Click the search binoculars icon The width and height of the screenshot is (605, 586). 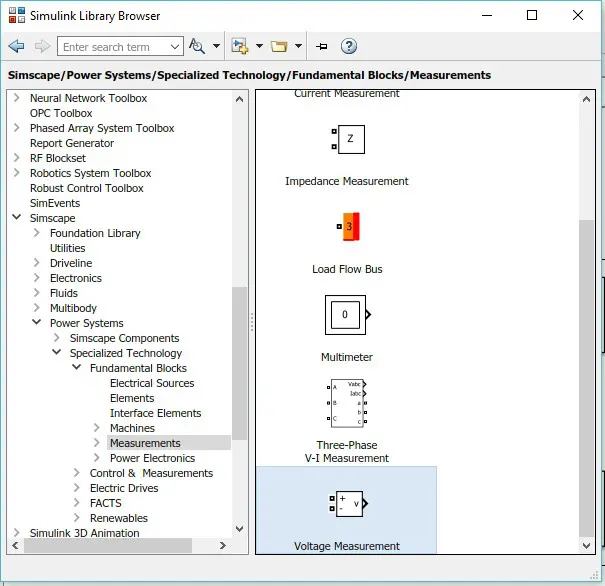pos(196,46)
